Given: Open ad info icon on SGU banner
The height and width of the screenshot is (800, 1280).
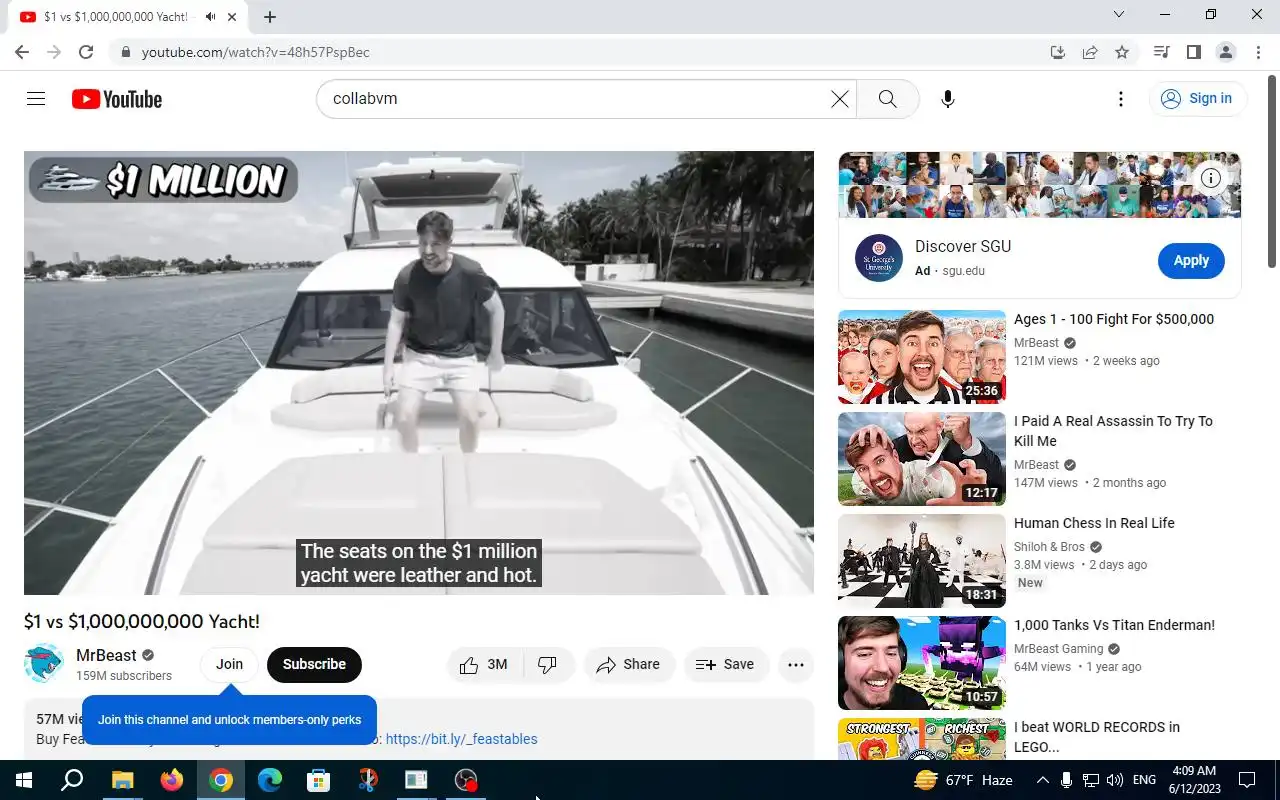Looking at the screenshot, I should point(1211,178).
